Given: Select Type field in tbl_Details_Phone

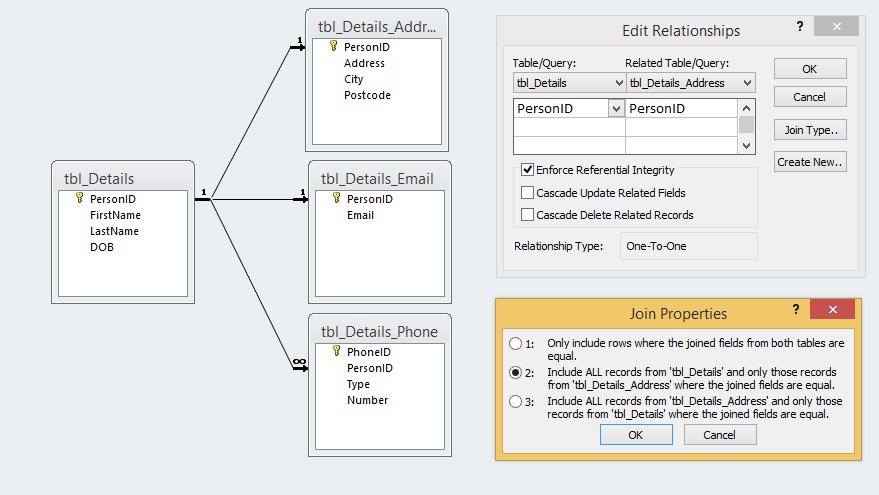Looking at the screenshot, I should tap(358, 385).
